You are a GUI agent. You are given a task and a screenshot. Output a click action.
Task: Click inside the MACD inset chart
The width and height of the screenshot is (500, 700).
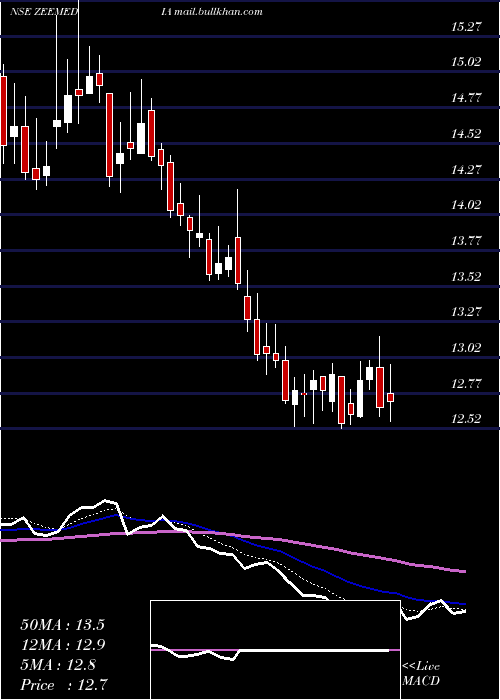275,650
